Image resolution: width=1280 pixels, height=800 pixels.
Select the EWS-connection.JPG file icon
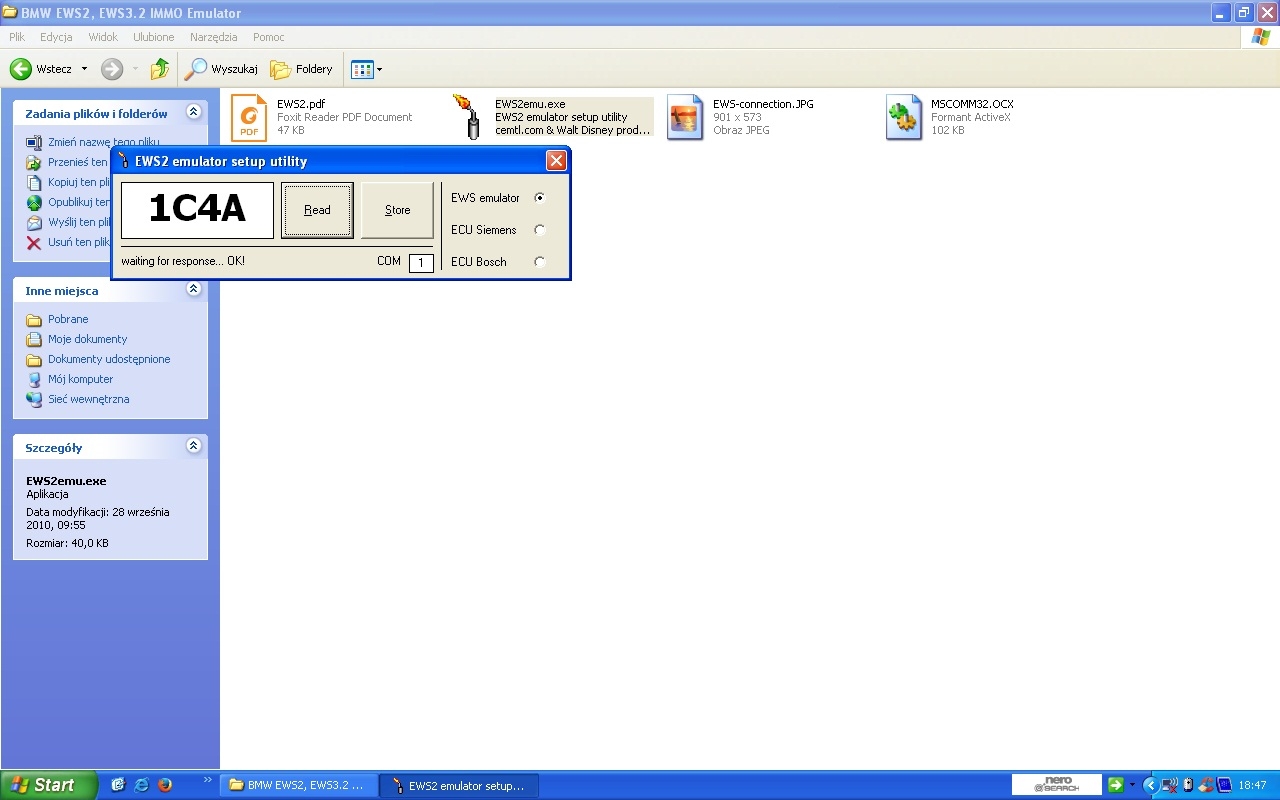click(686, 118)
